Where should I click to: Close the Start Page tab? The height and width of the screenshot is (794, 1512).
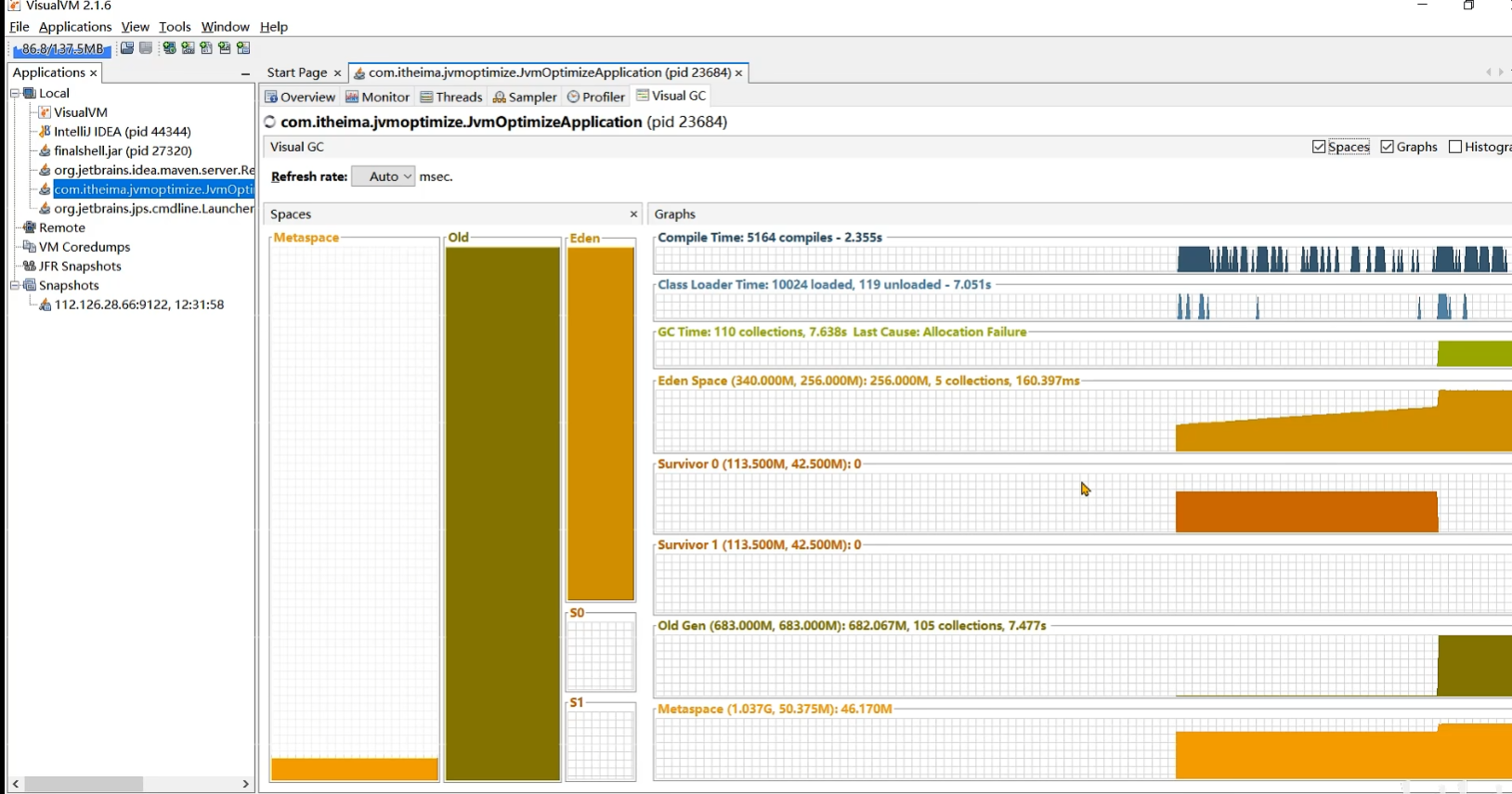(337, 72)
